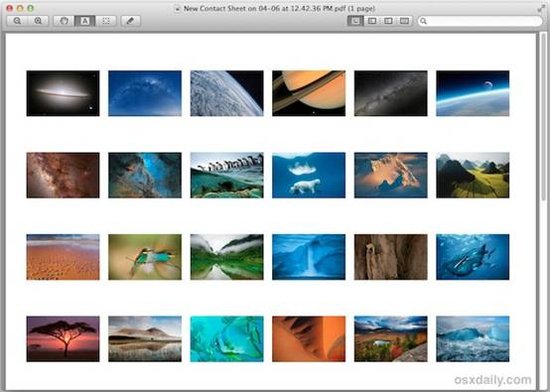Image resolution: width=550 pixels, height=392 pixels.
Task: Select the Text selection tool
Action: click(85, 21)
